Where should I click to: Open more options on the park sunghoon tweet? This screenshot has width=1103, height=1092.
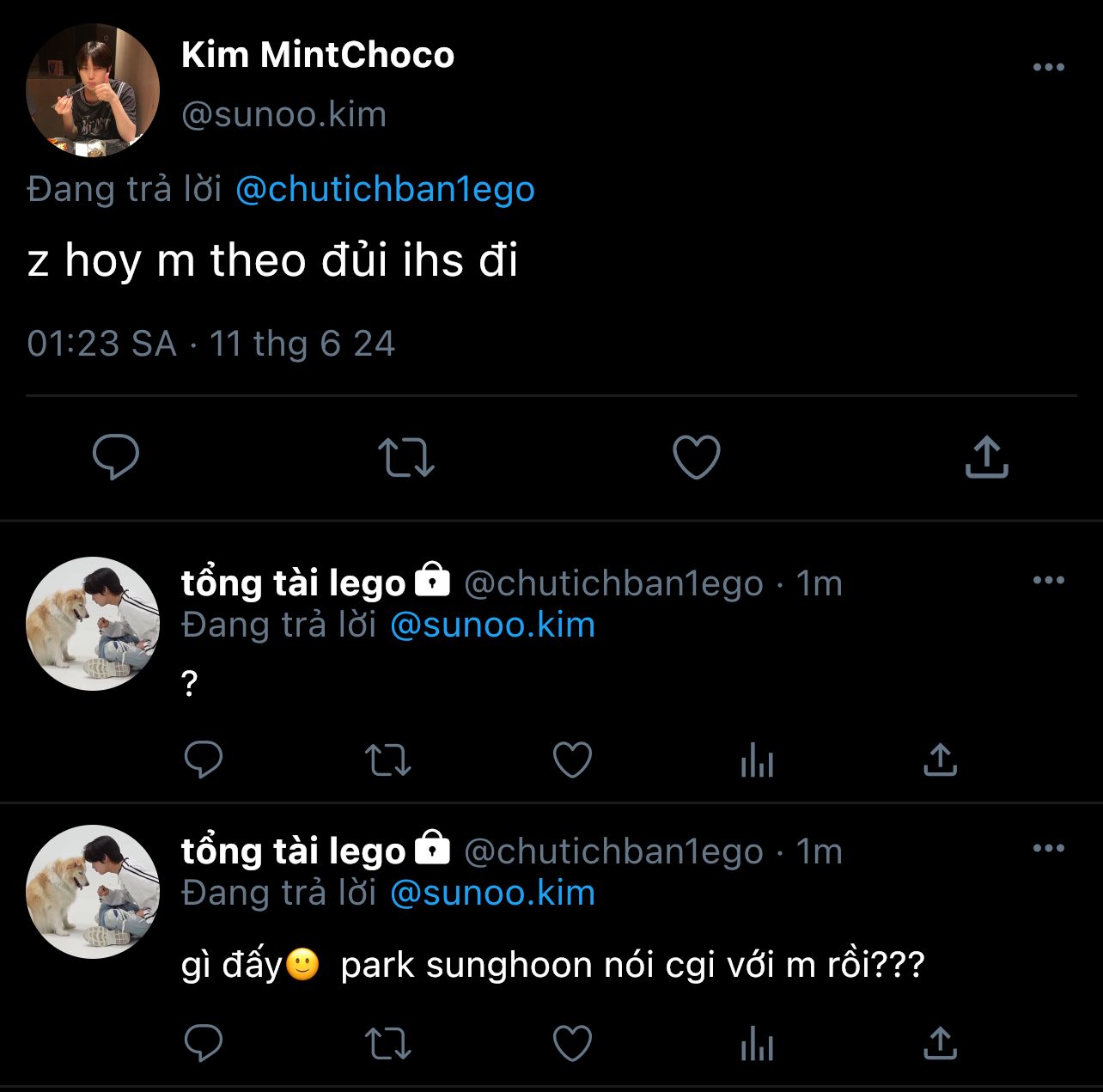pyautogui.click(x=1048, y=849)
